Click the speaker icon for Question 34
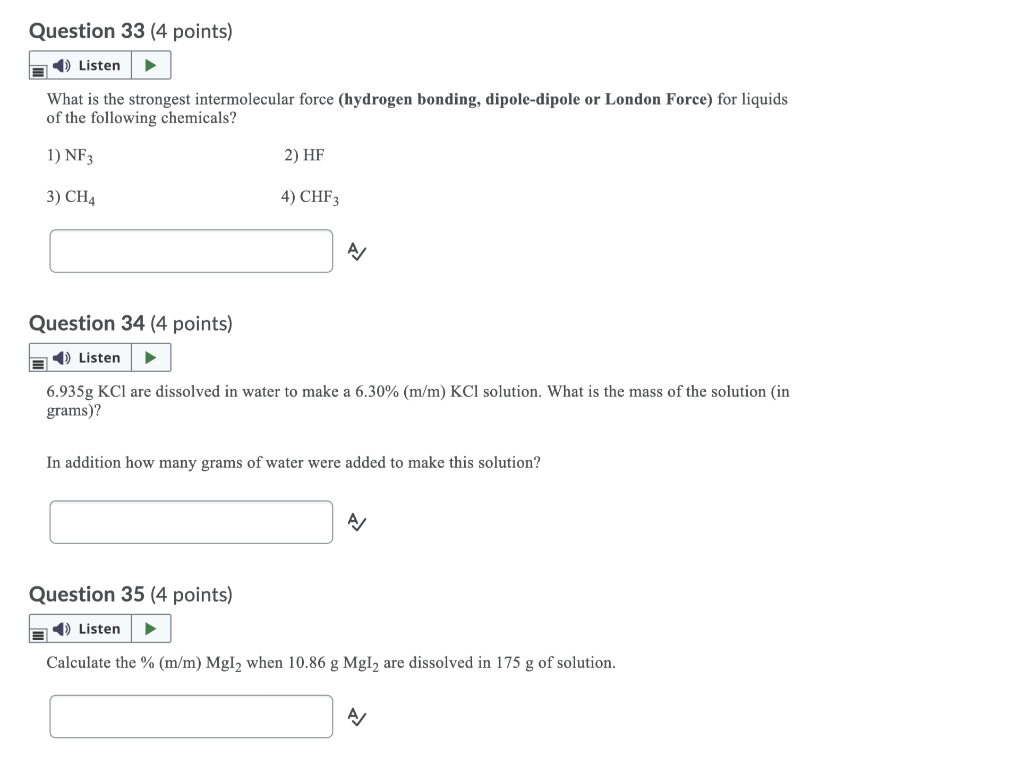The image size is (1024, 757). click(x=60, y=357)
